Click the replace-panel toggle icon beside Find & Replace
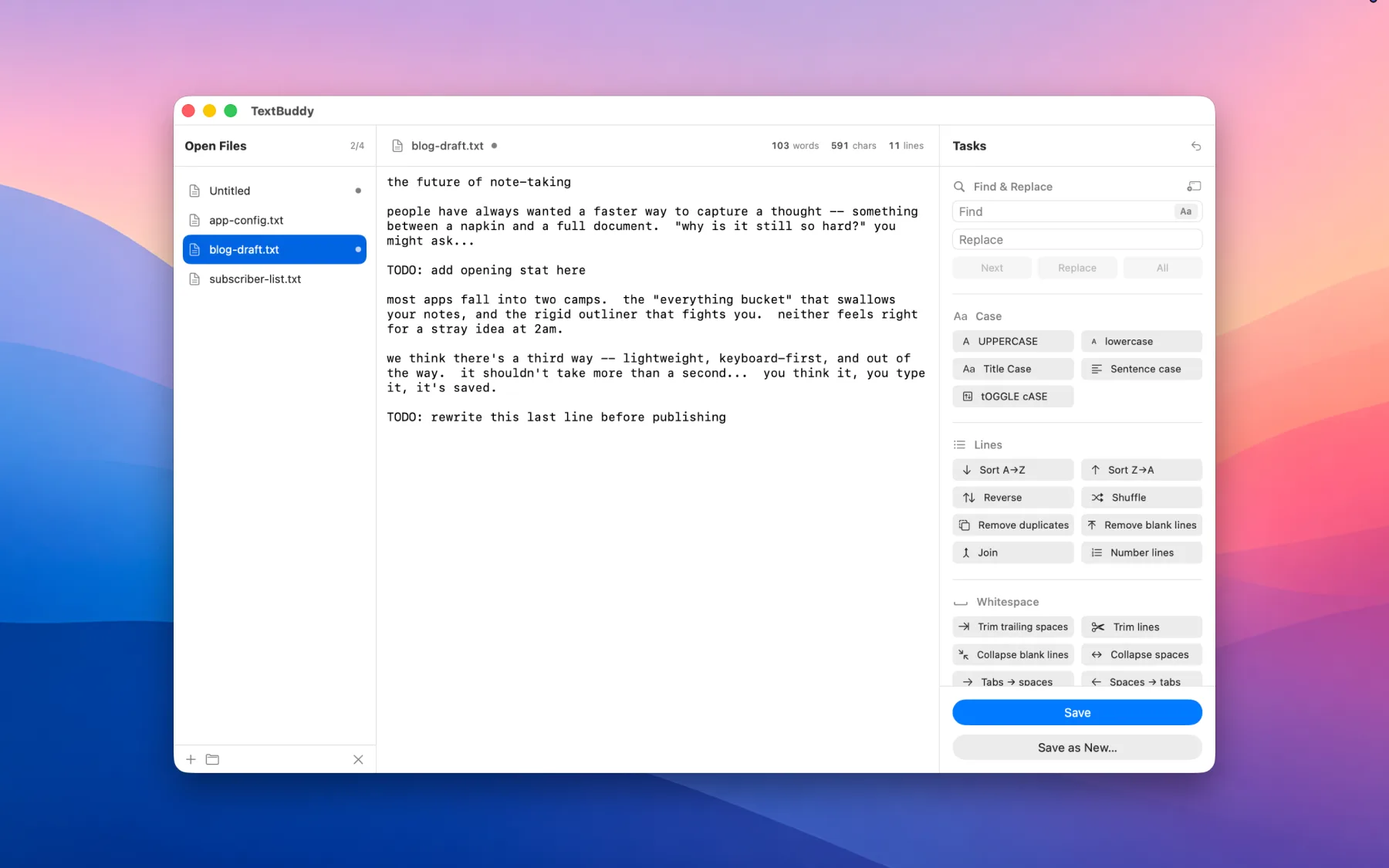This screenshot has width=1389, height=868. coord(1194,187)
